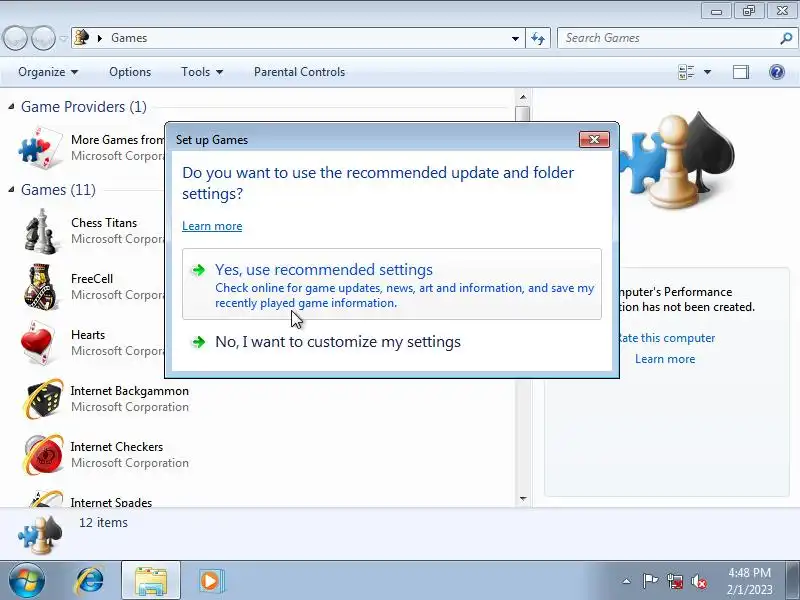This screenshot has width=800, height=600.
Task: Open Learn more link in performance panel
Action: click(665, 359)
